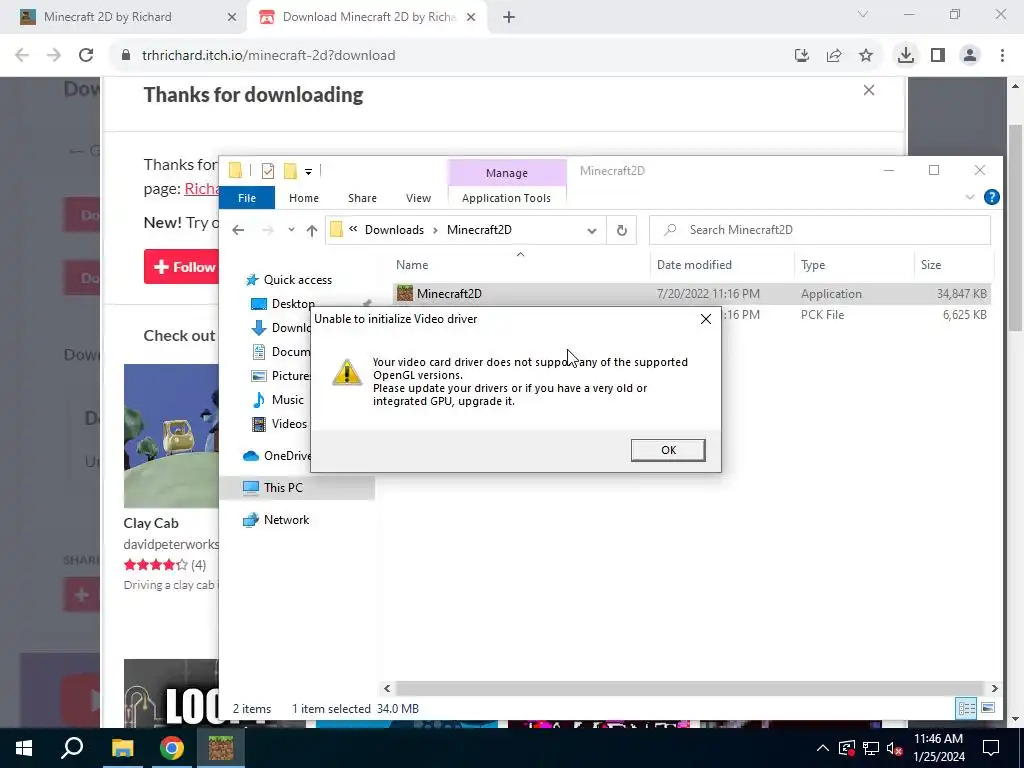This screenshot has width=1024, height=768.
Task: Click the Follow button on itch.io page
Action: tap(182, 267)
